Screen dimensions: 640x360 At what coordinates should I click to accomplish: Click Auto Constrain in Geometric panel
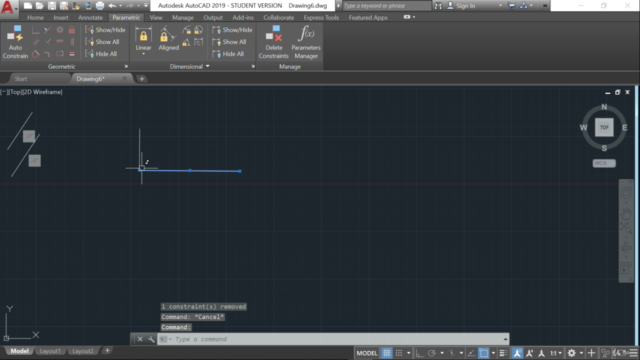point(15,42)
